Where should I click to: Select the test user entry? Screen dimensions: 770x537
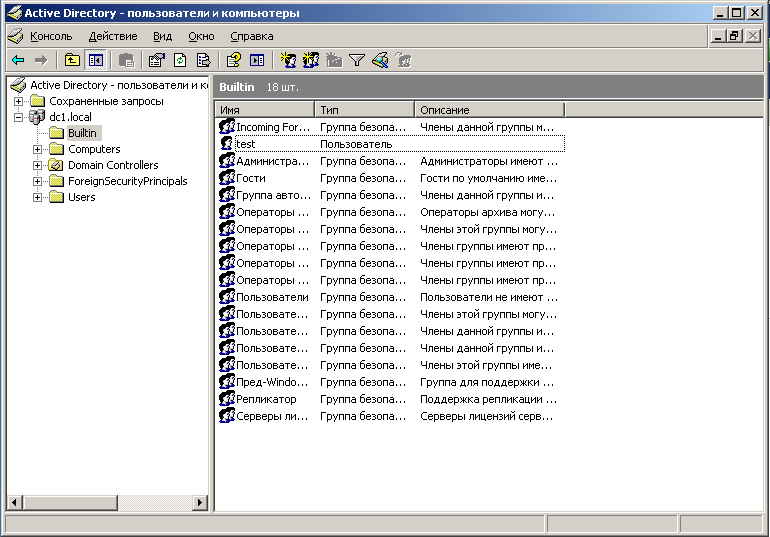click(246, 144)
